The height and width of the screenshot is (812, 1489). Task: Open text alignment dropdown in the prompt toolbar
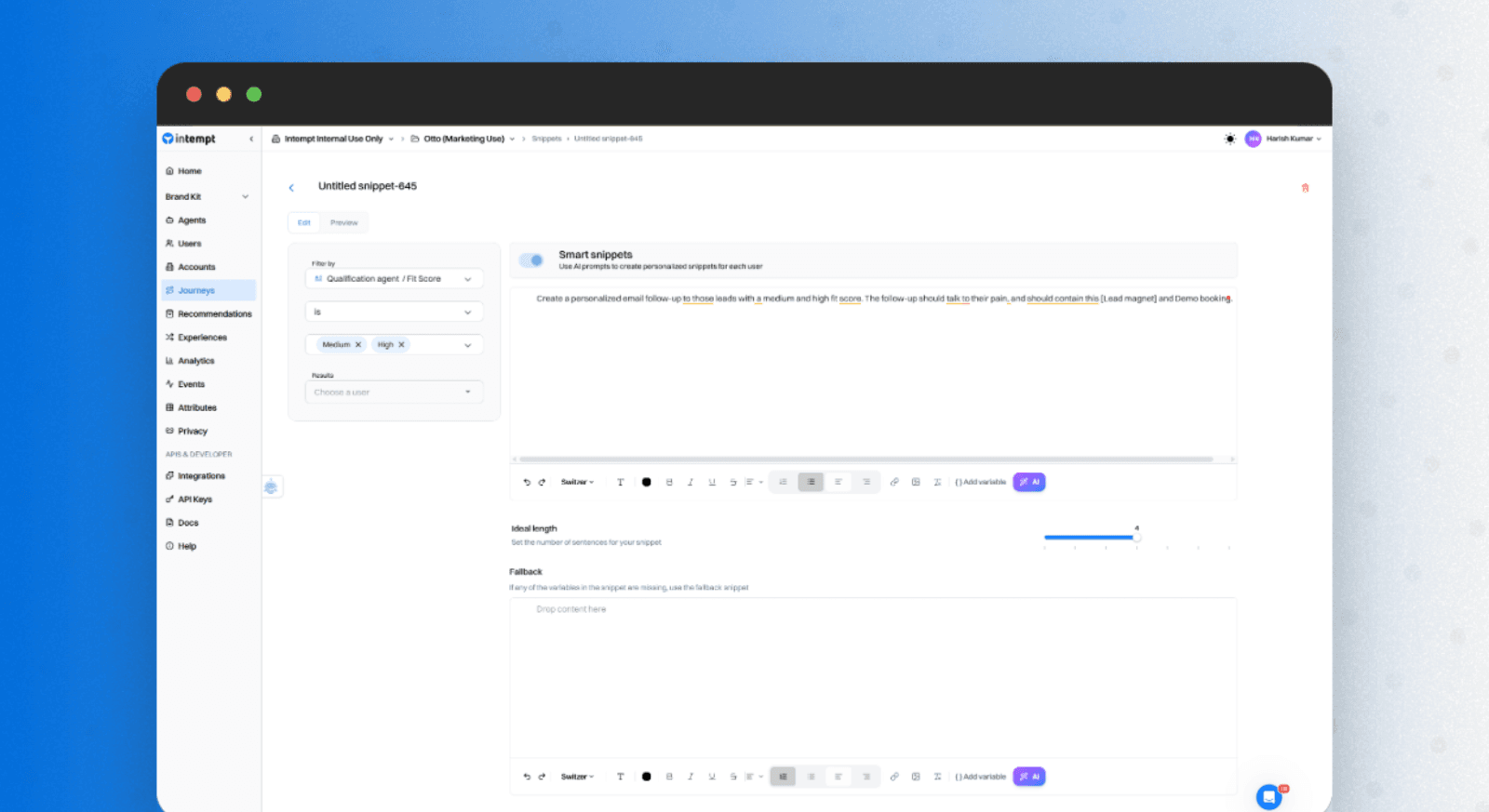(x=754, y=482)
